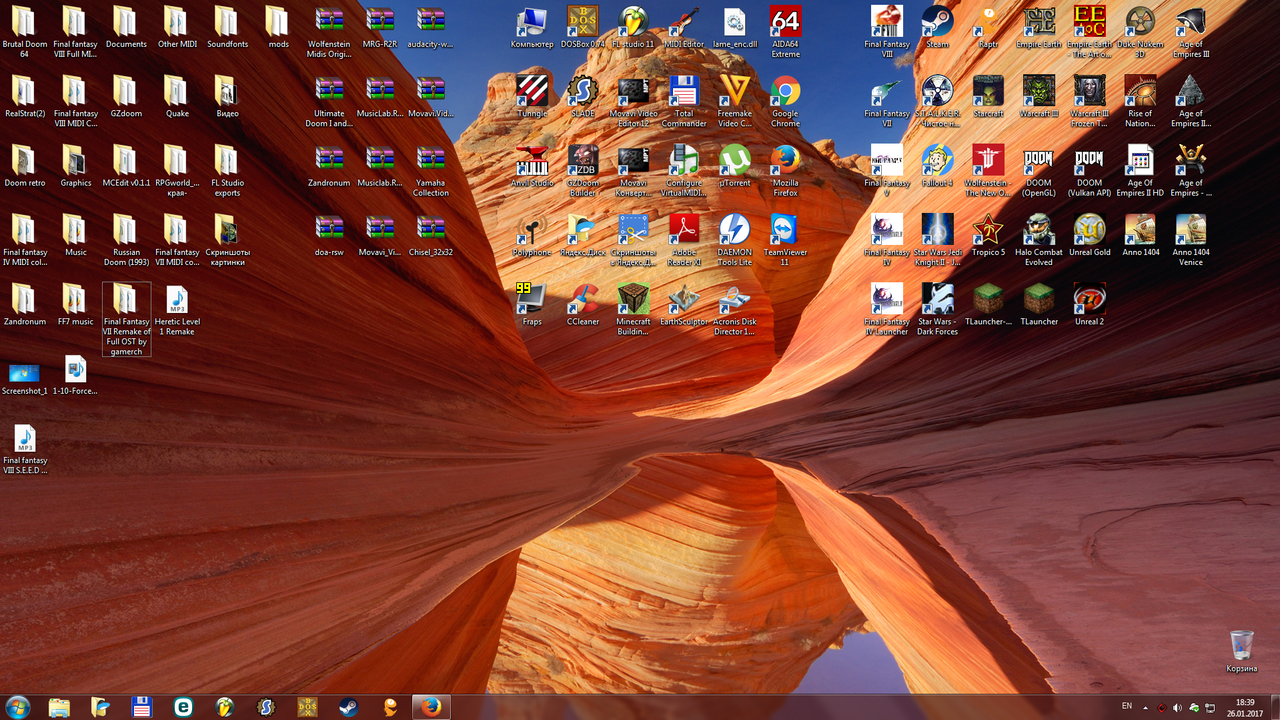
Task: Open the EarthSculptor desktop shortcut
Action: tap(684, 303)
